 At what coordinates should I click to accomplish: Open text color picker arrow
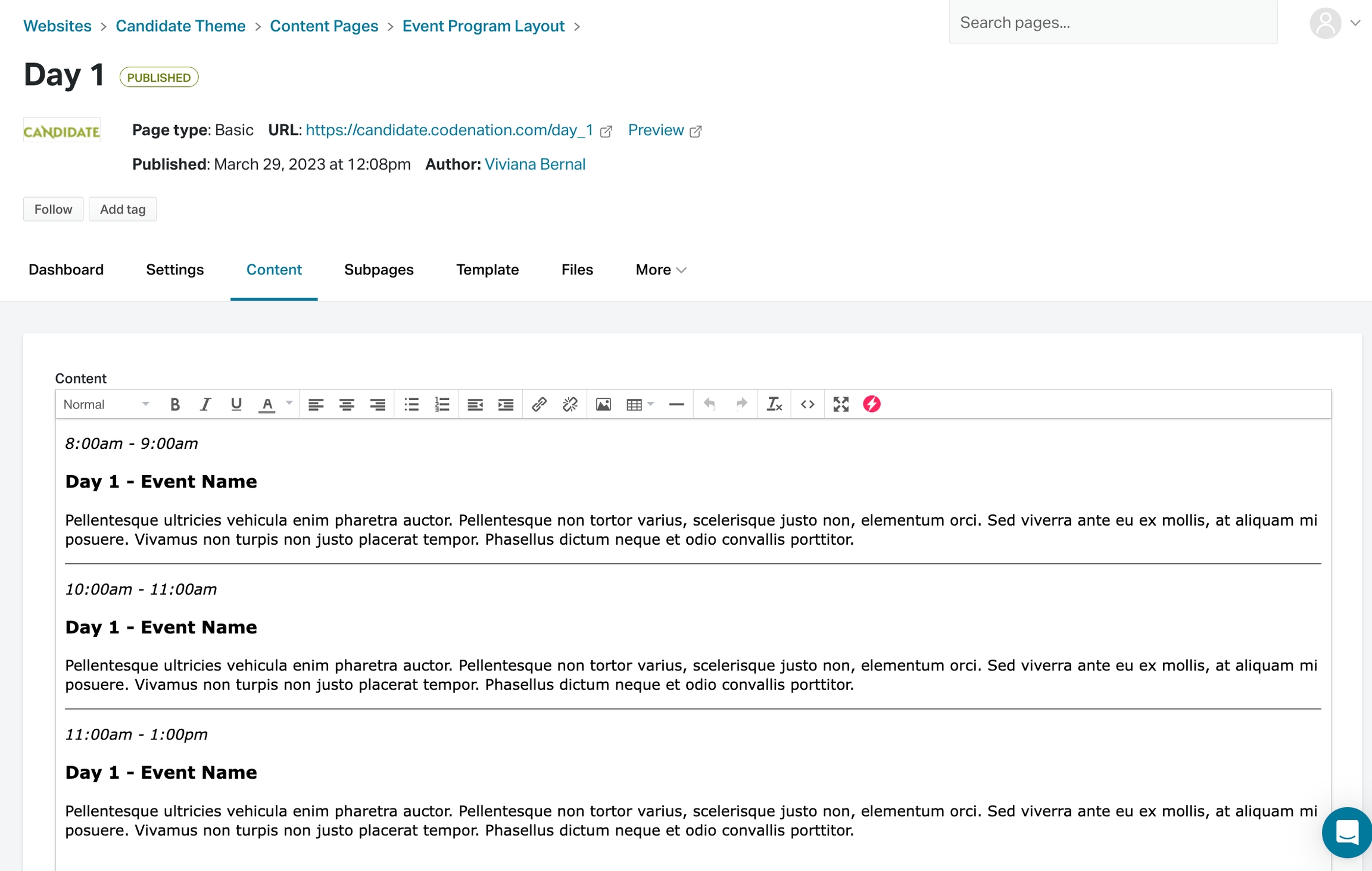289,404
